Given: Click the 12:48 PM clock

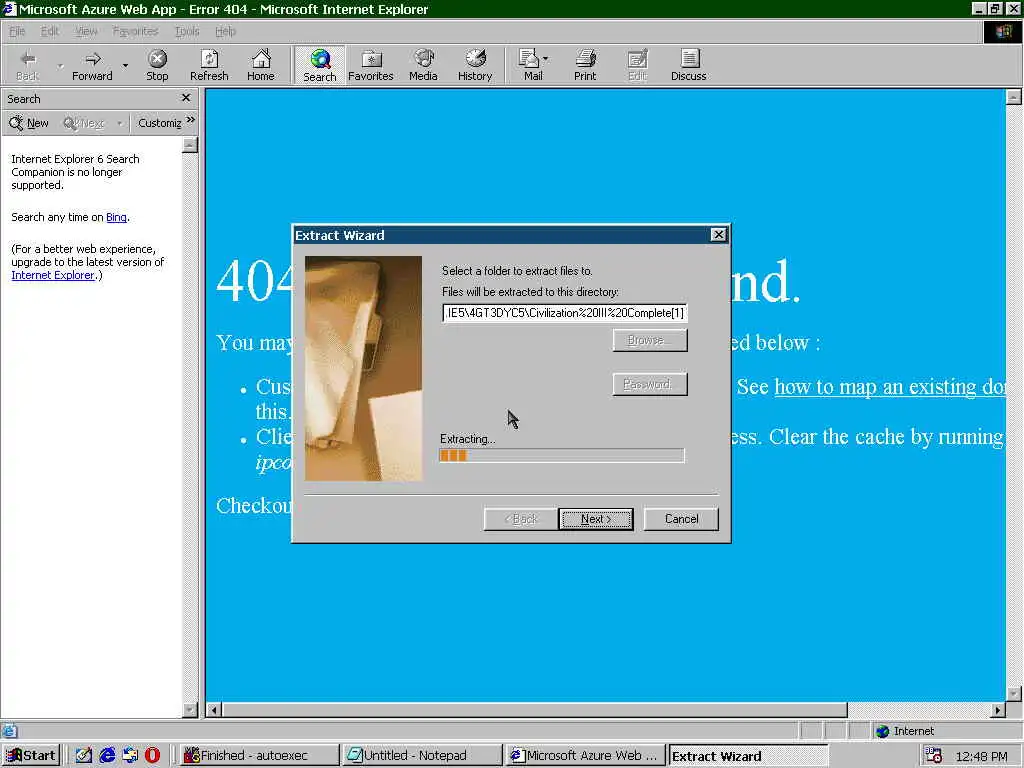Looking at the screenshot, I should (x=981, y=756).
